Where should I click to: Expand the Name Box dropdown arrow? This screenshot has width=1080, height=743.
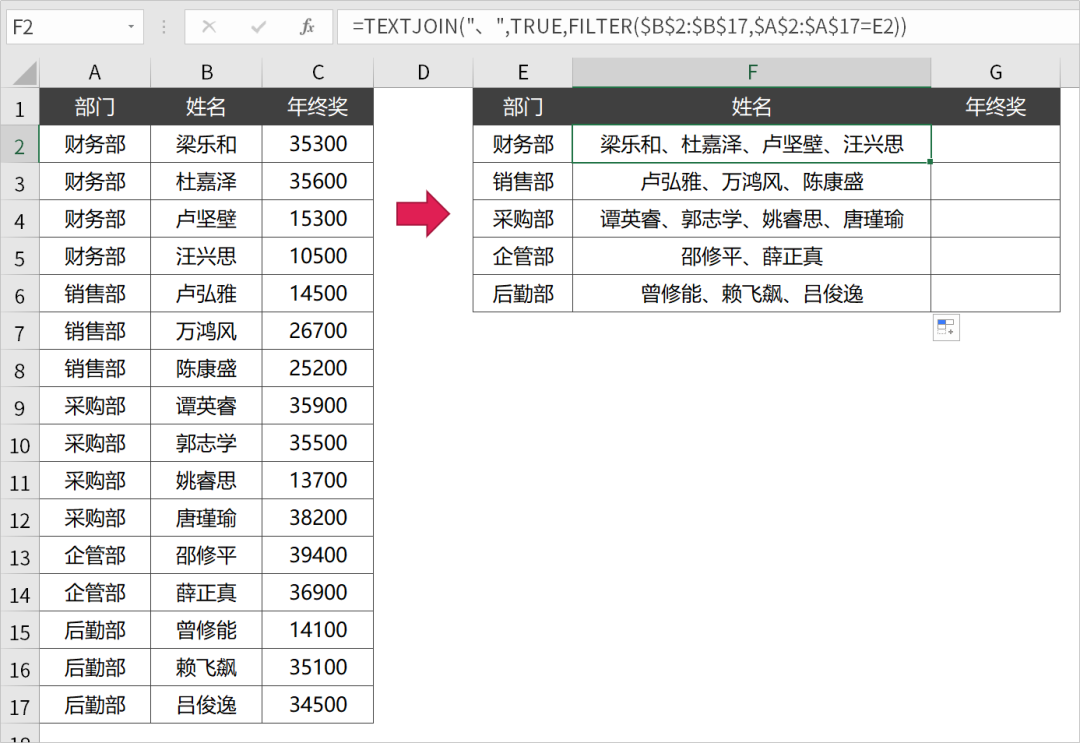point(131,27)
